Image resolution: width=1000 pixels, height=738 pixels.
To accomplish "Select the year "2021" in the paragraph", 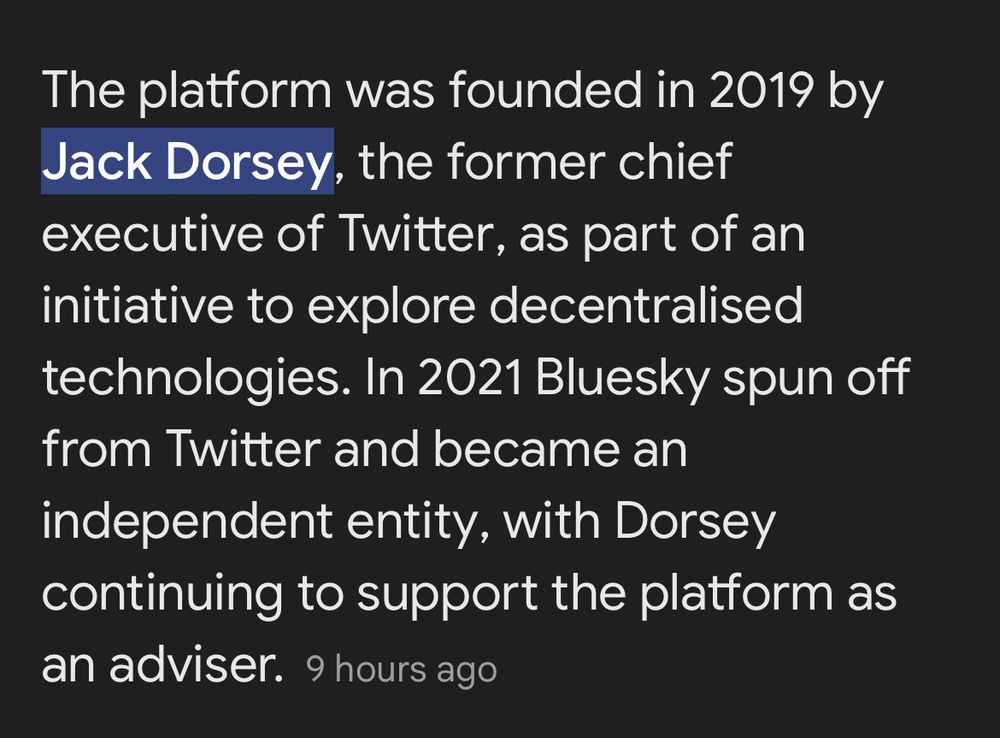I will click(470, 377).
